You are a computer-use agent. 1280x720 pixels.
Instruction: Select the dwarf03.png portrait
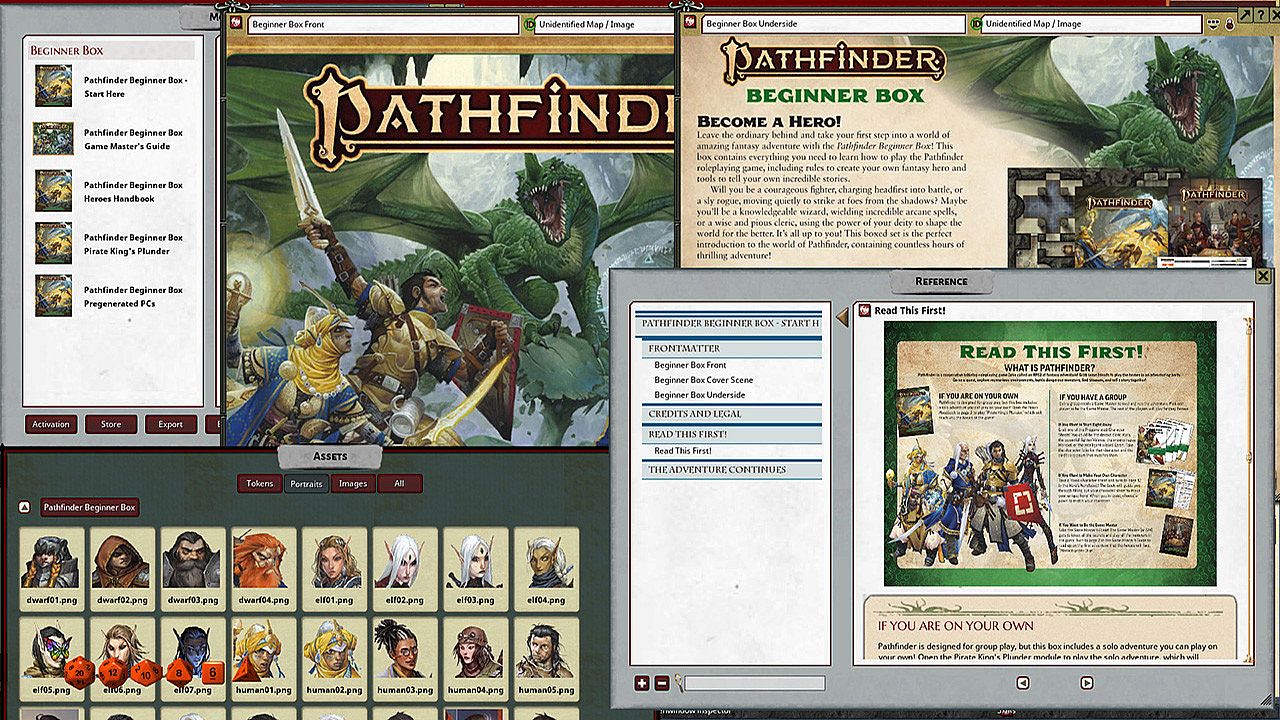(x=193, y=567)
